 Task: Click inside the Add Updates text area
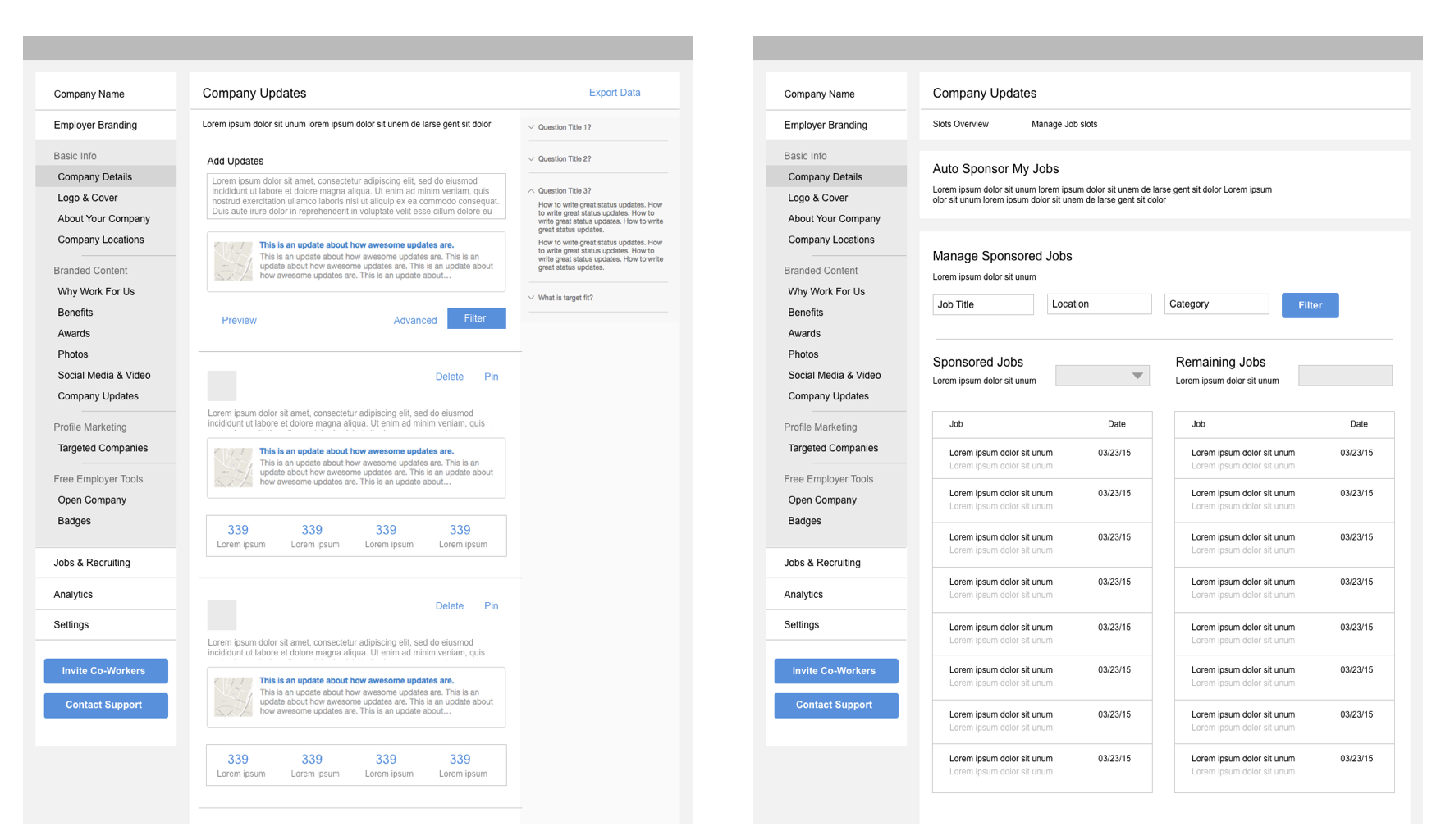[x=356, y=196]
